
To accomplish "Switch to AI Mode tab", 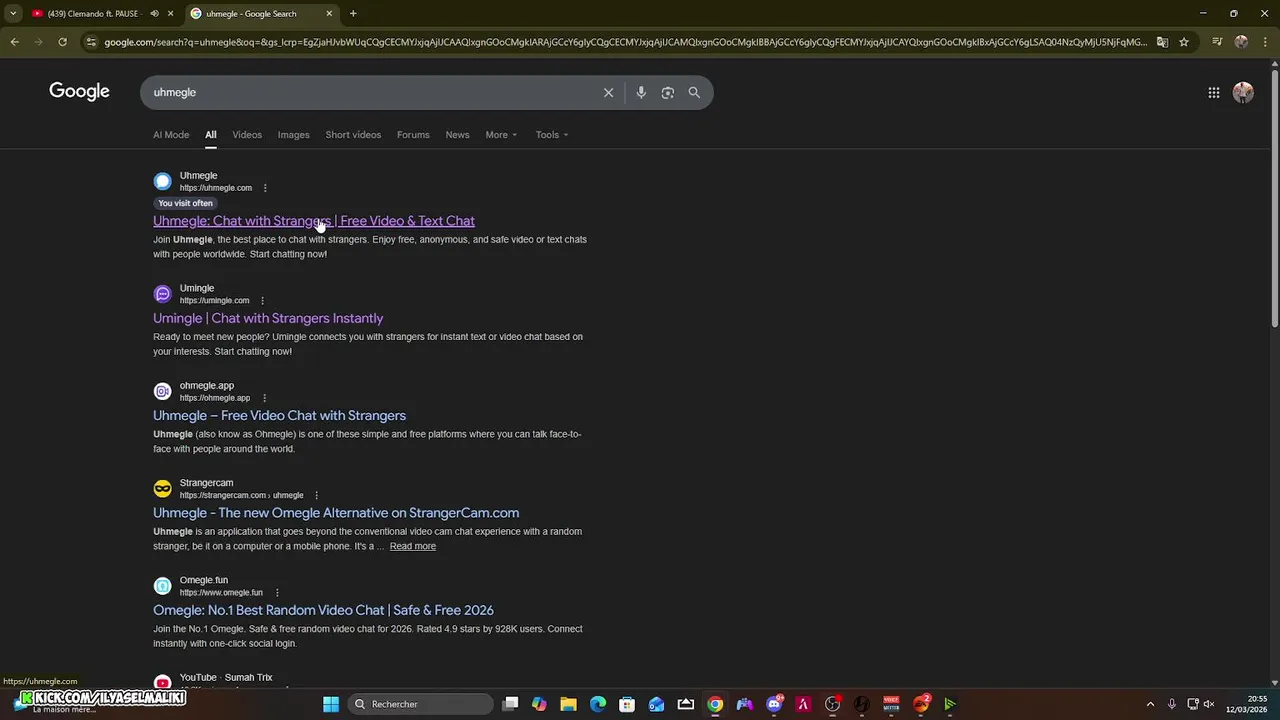I will [x=171, y=135].
